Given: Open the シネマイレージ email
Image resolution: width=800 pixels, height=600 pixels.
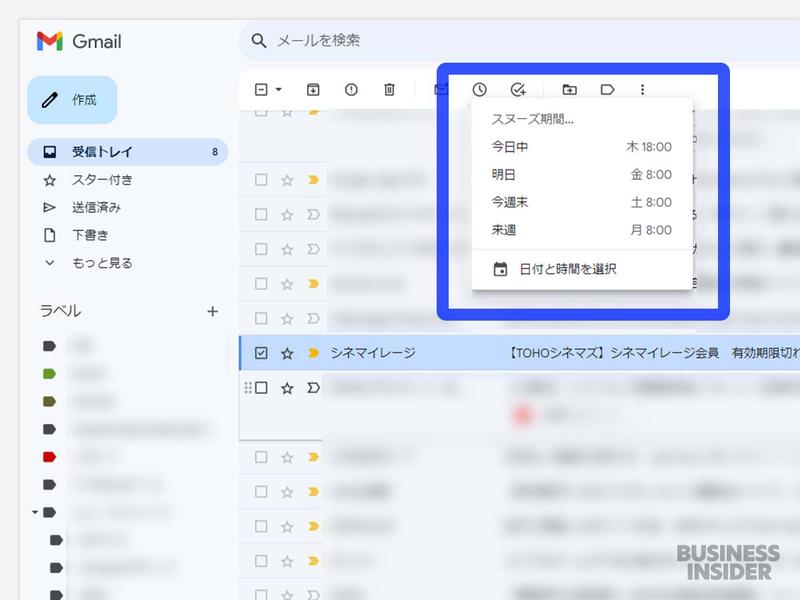Looking at the screenshot, I should click(519, 353).
